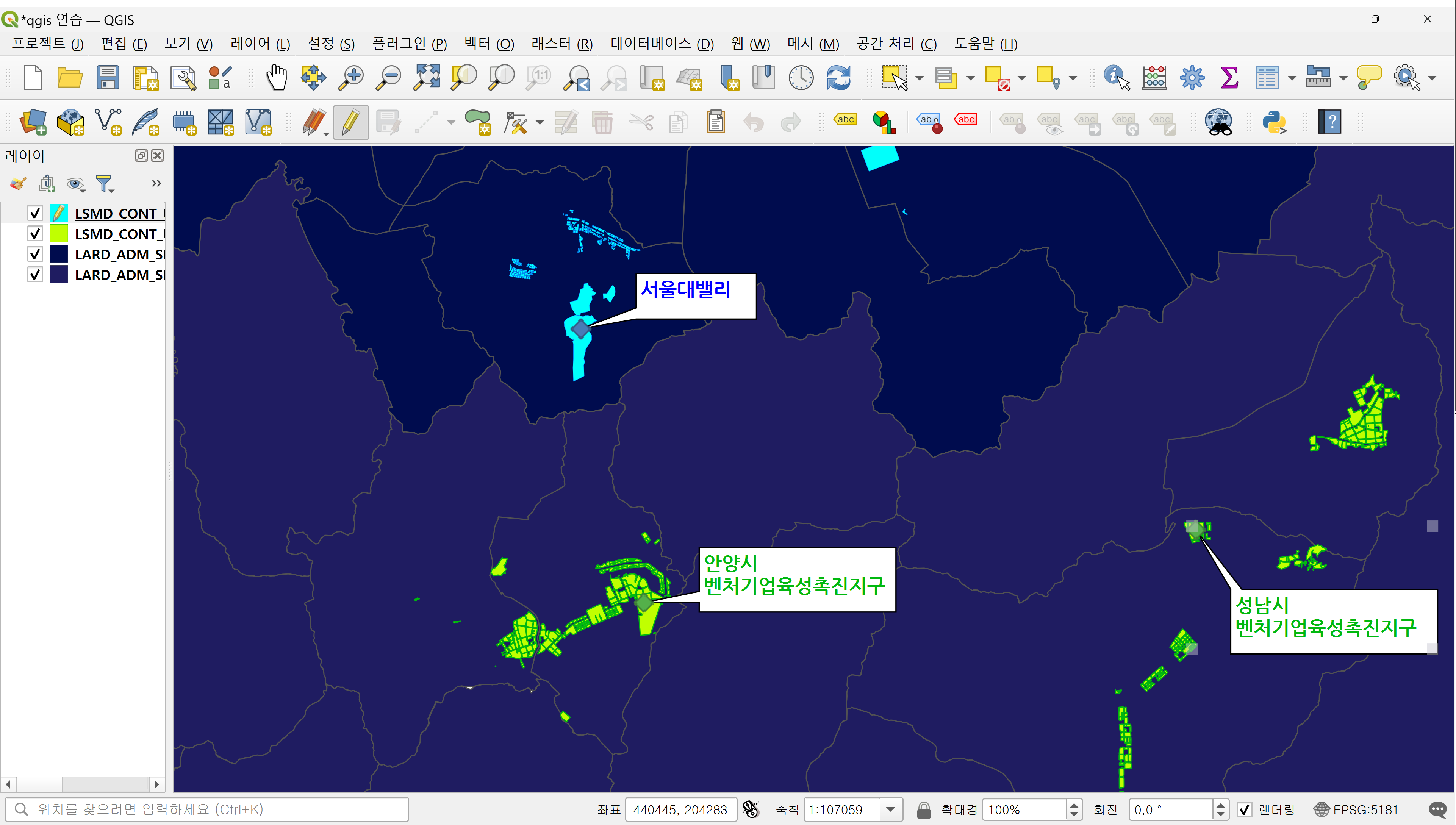
Task: Click the green LSMD_CONT layer color swatch
Action: (59, 233)
